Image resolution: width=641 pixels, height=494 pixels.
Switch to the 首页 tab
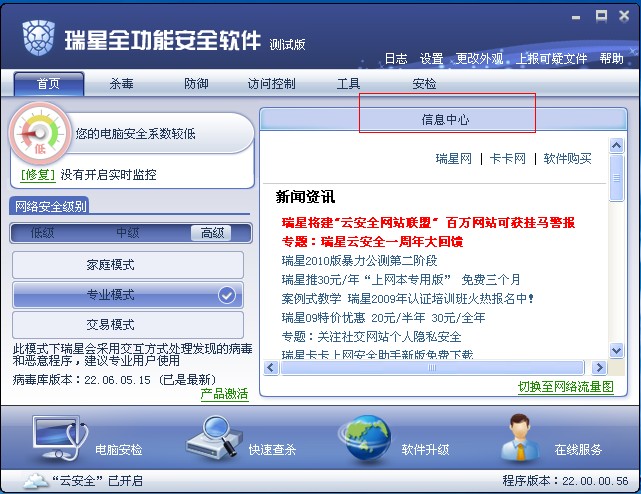pos(49,84)
